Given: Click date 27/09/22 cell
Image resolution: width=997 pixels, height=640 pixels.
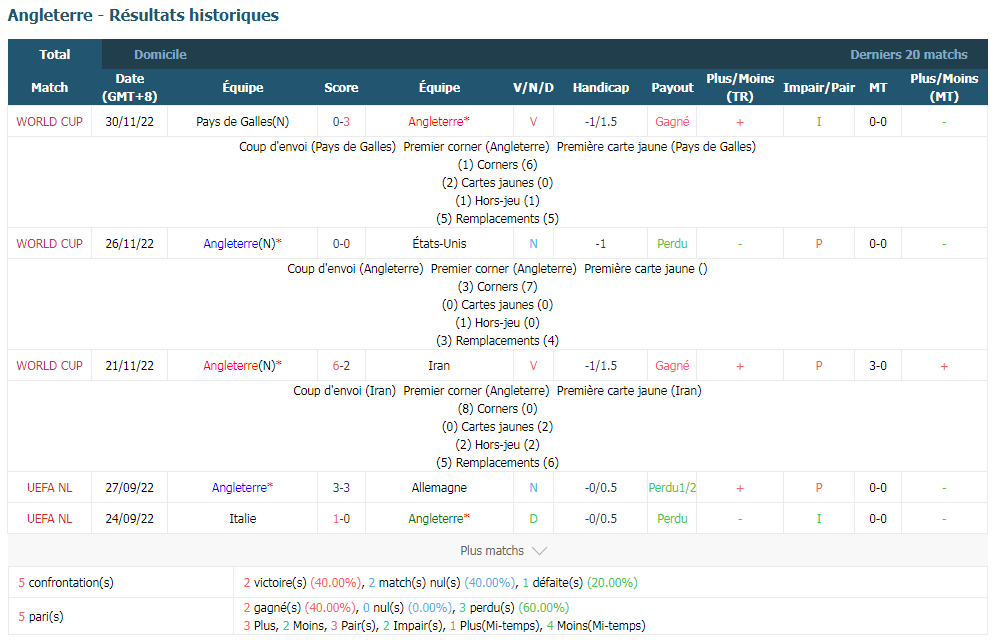Looking at the screenshot, I should [130, 488].
